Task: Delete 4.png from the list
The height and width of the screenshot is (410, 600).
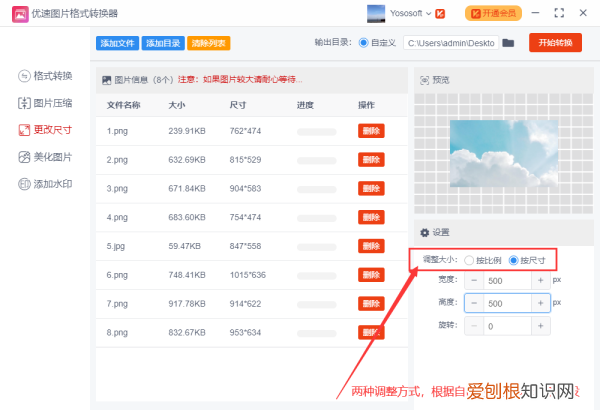Action: click(x=371, y=217)
